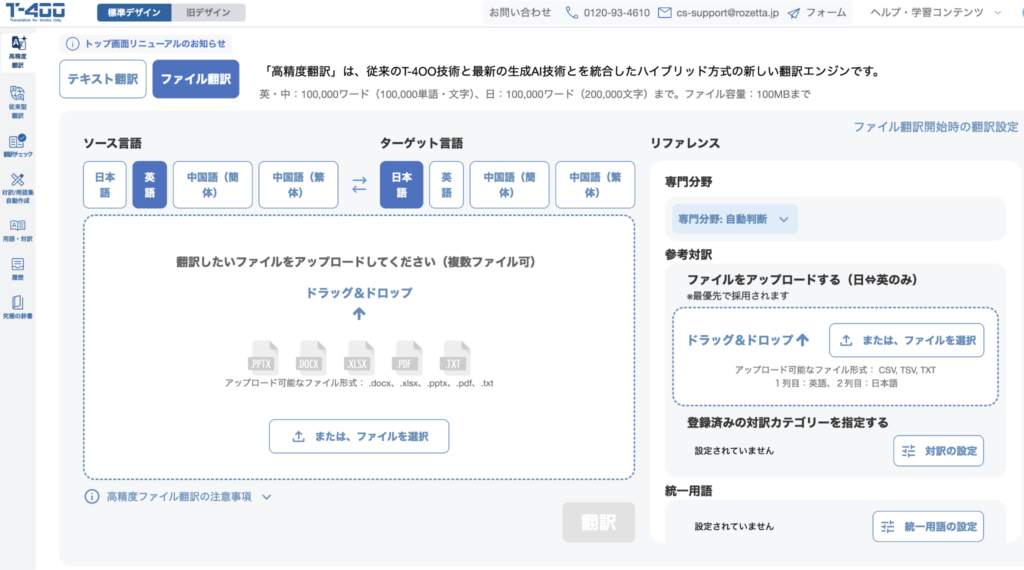Expand 高精度ファイル翻訳の注意事項 section
This screenshot has width=1024, height=570.
pyautogui.click(x=179, y=496)
